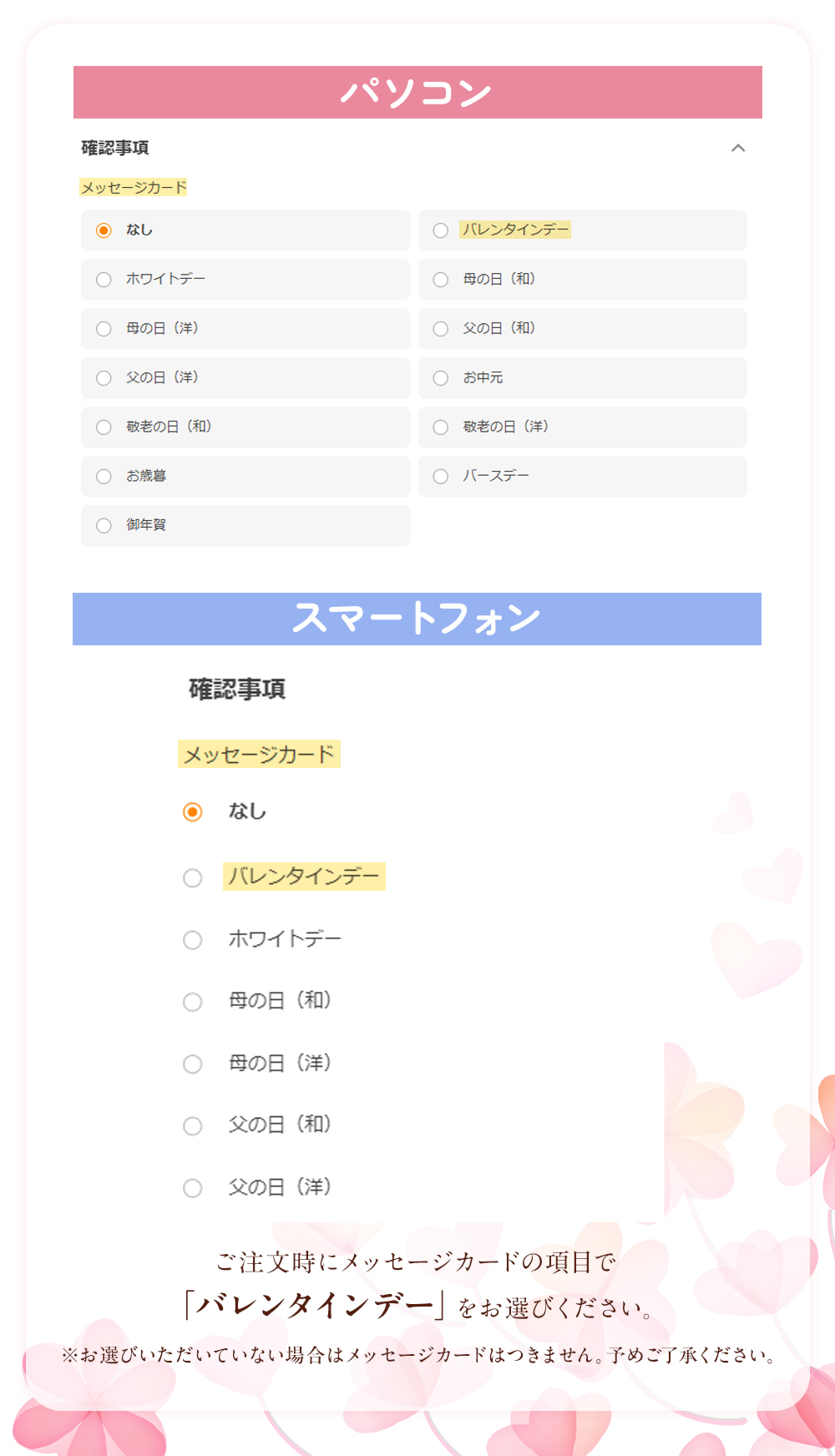This screenshot has height=1456, width=835.
Task: Select the お中元 radio option
Action: pyautogui.click(x=441, y=378)
